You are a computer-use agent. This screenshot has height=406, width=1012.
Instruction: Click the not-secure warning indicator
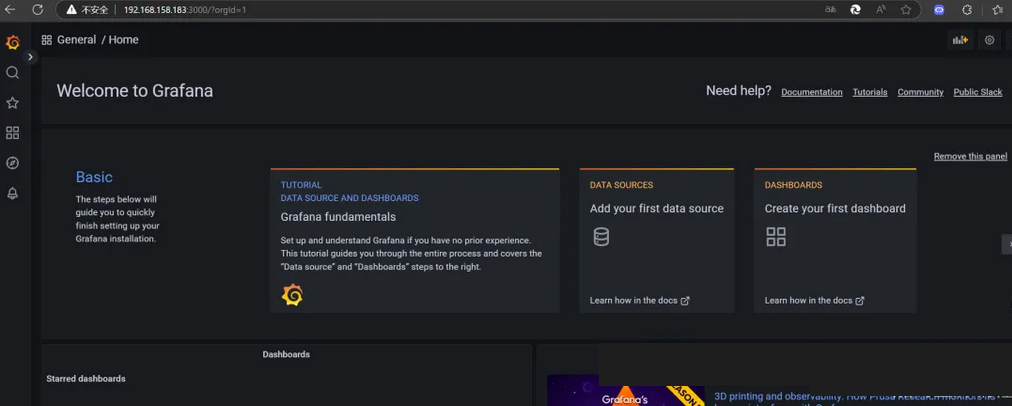pos(86,10)
